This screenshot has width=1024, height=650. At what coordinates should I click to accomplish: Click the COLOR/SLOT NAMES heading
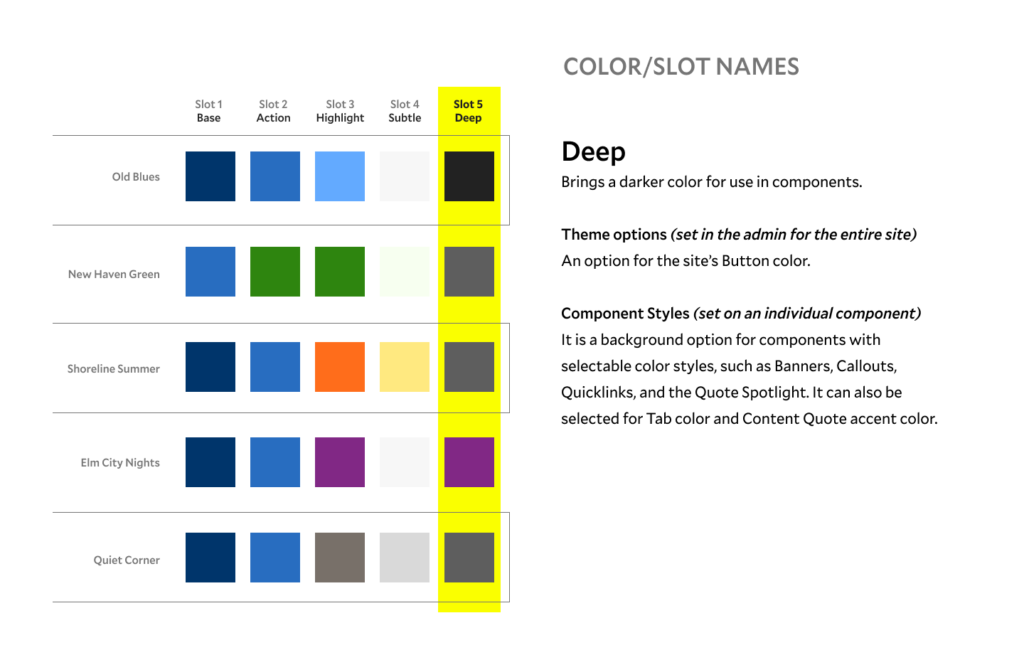pyautogui.click(x=681, y=67)
